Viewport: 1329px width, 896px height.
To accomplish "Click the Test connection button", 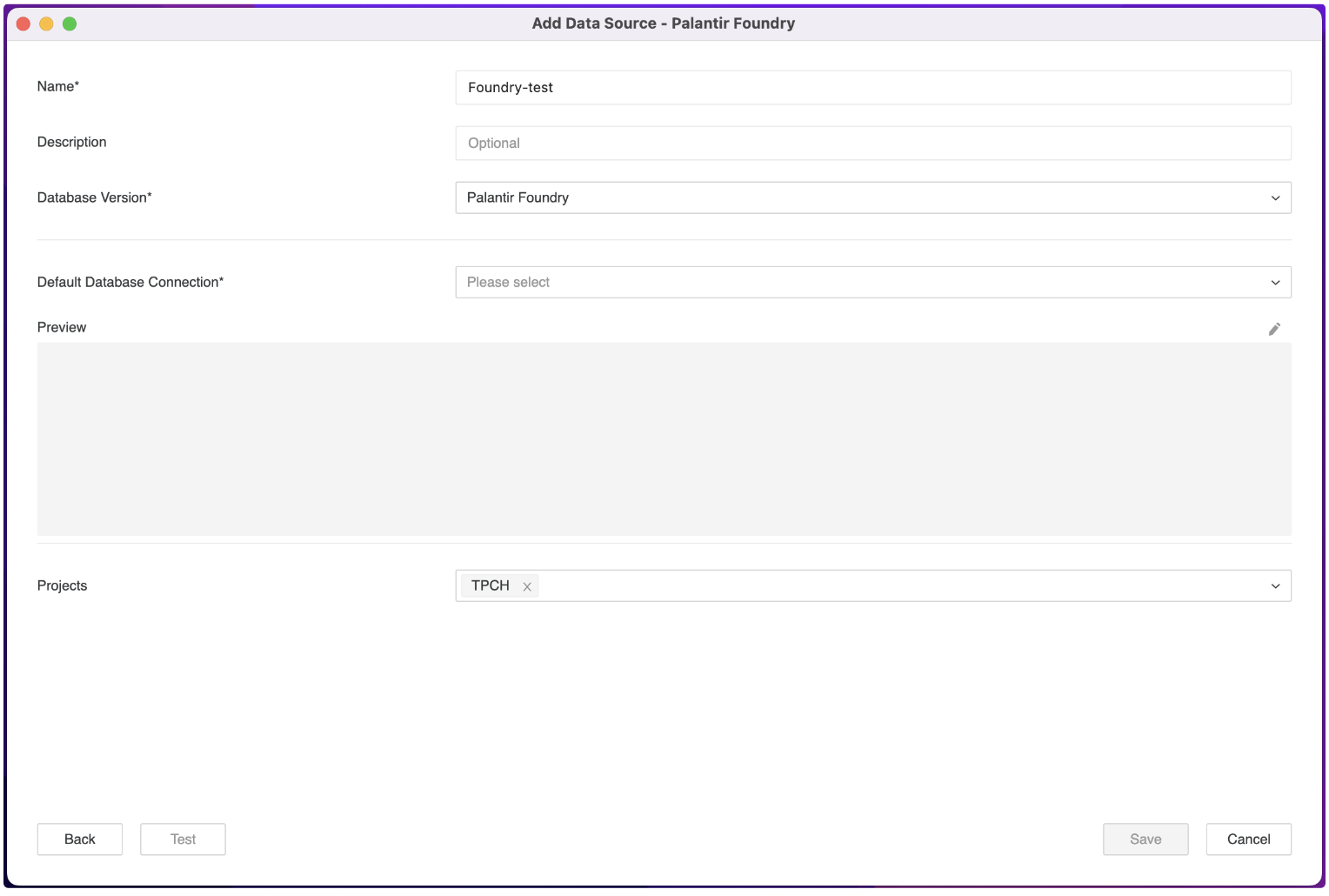I will click(x=183, y=839).
